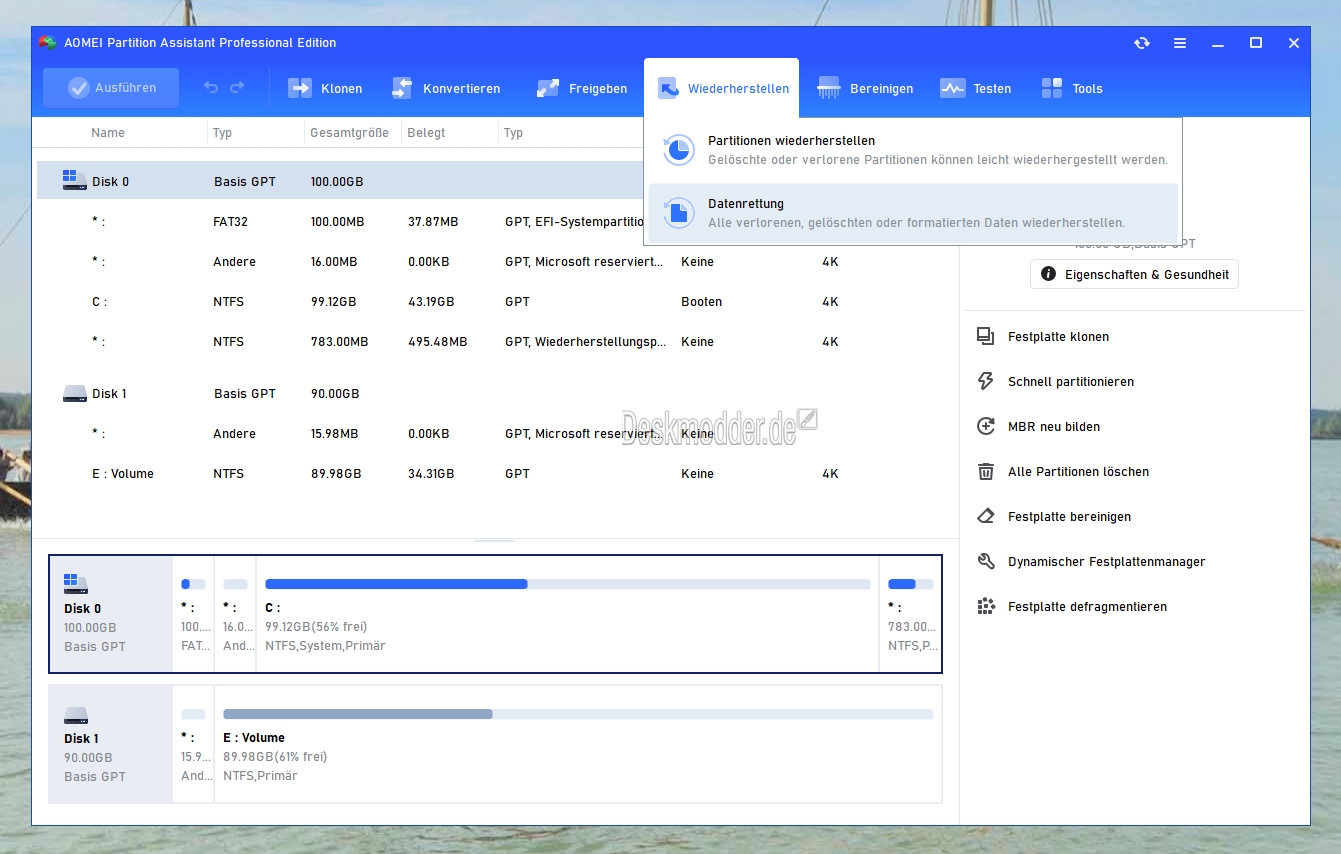Image resolution: width=1341 pixels, height=854 pixels.
Task: Select the Disk 1 row in list
Action: click(496, 393)
